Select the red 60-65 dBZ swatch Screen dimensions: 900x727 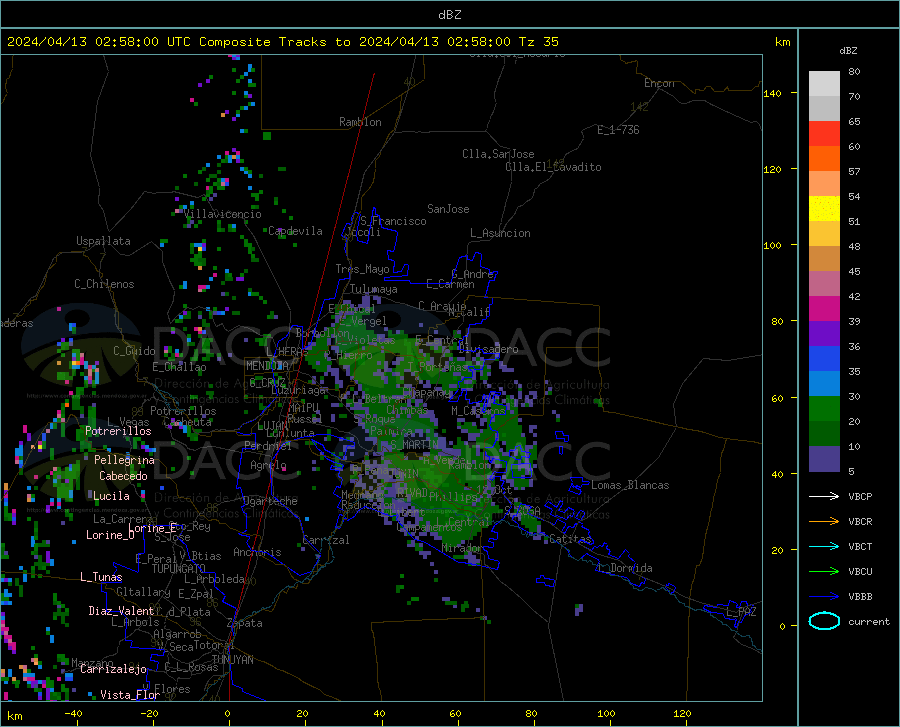click(x=824, y=134)
